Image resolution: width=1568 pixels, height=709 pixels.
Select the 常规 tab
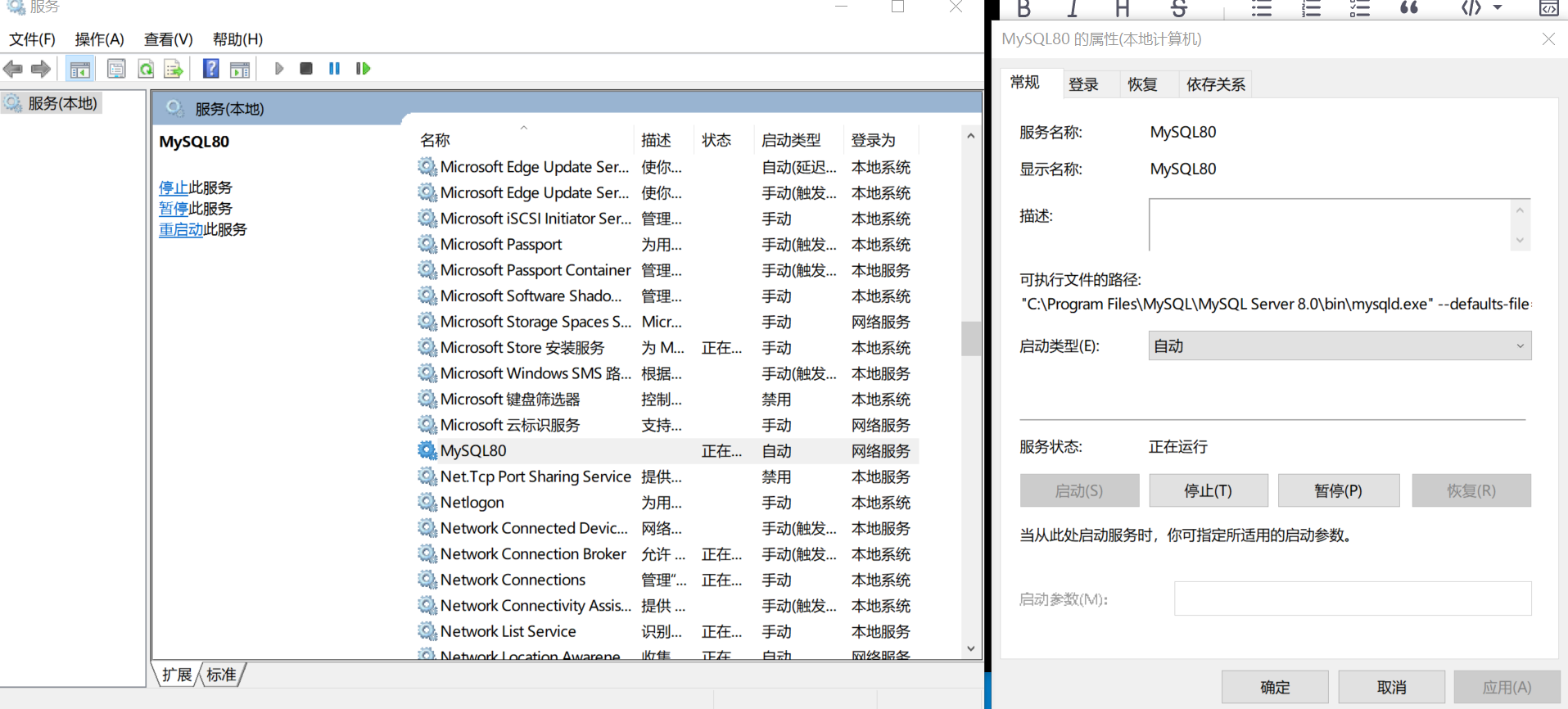click(1025, 82)
